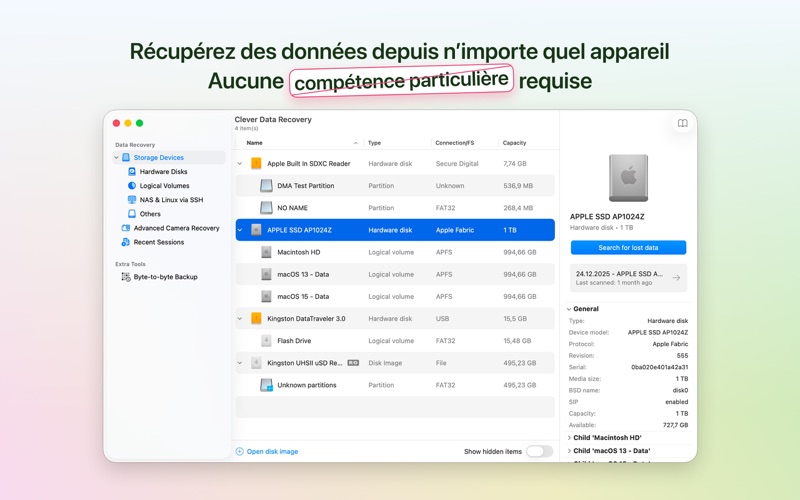Sort the list by Name column

click(255, 143)
